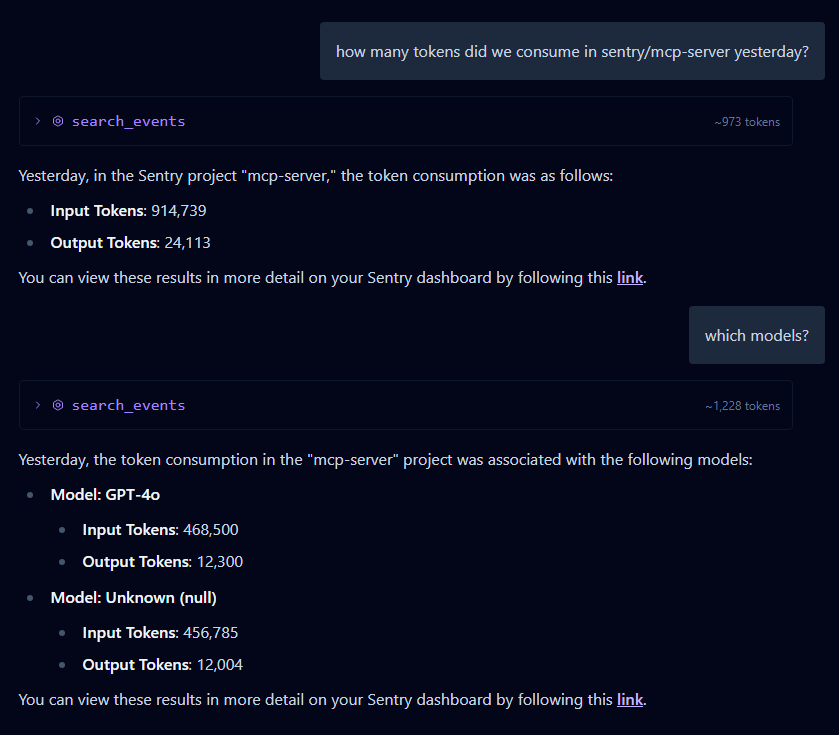This screenshot has width=839, height=735.
Task: Click the 'Model: Unknown (null)' heading
Action: point(134,598)
